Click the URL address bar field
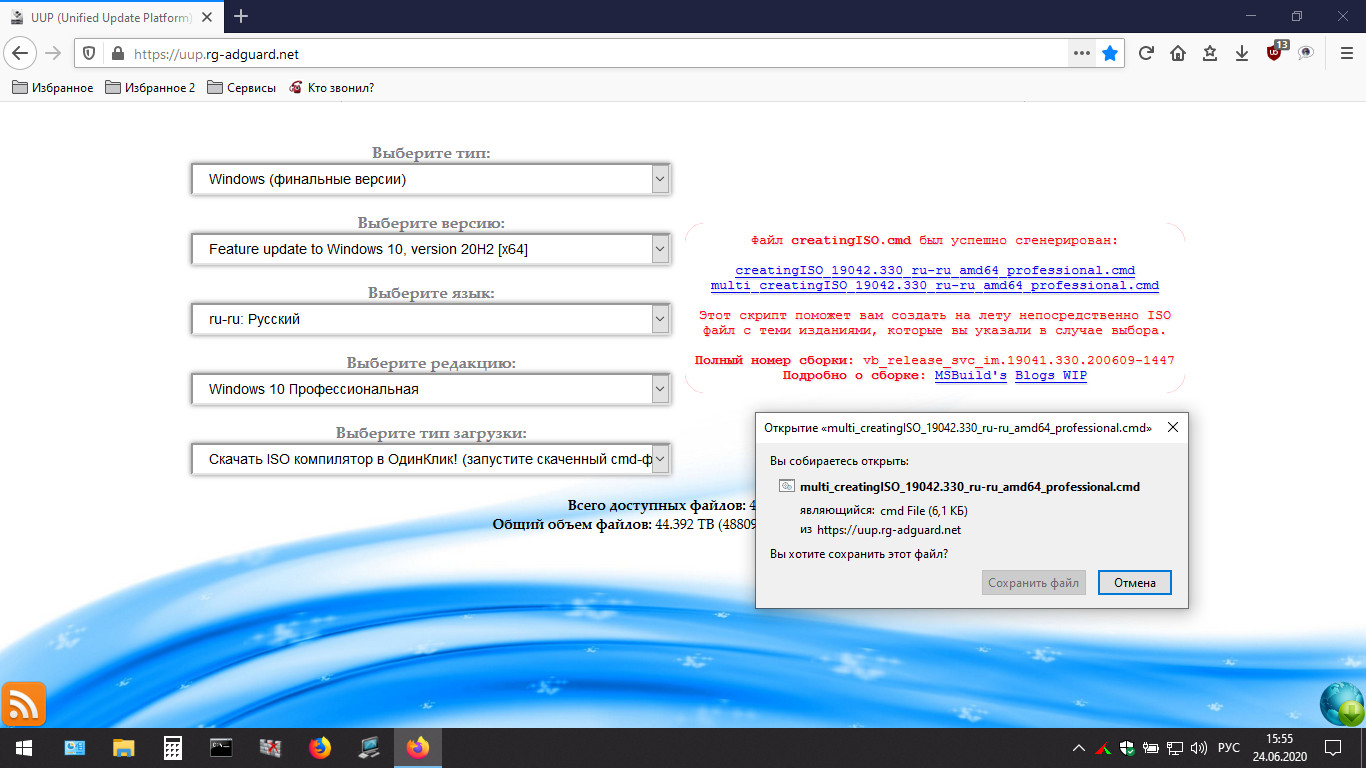The height and width of the screenshot is (768, 1366). pos(590,54)
